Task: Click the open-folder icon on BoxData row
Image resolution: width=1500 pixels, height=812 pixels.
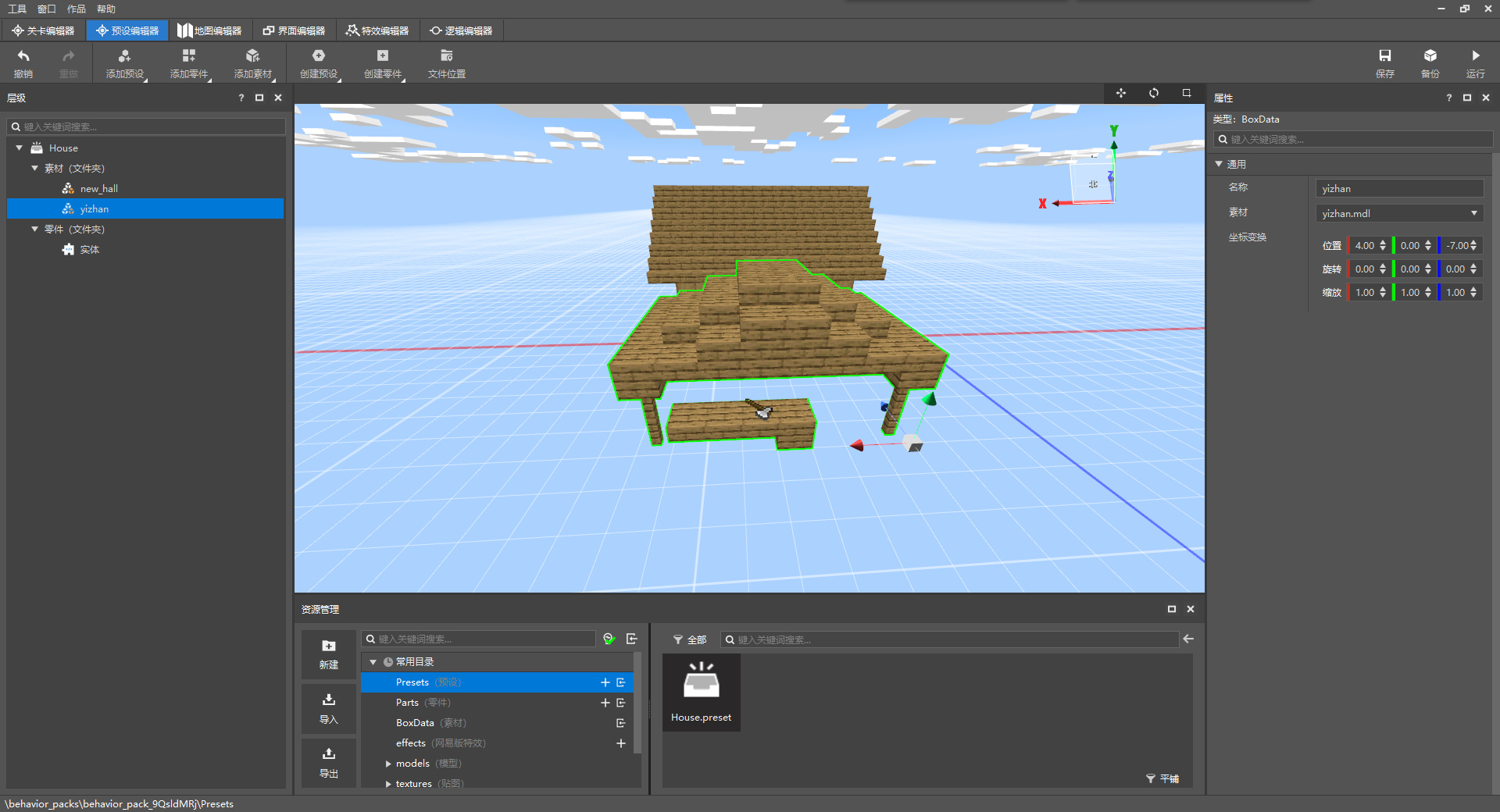Action: click(x=621, y=723)
